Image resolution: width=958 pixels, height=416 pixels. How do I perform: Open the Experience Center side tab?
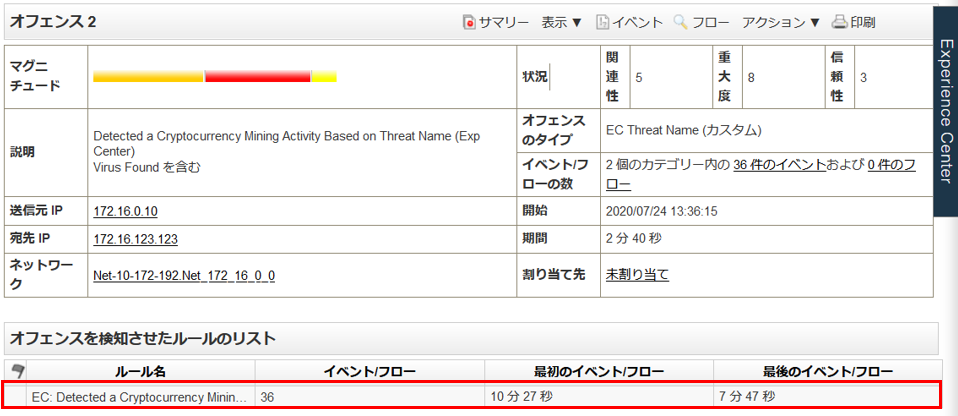[946, 111]
